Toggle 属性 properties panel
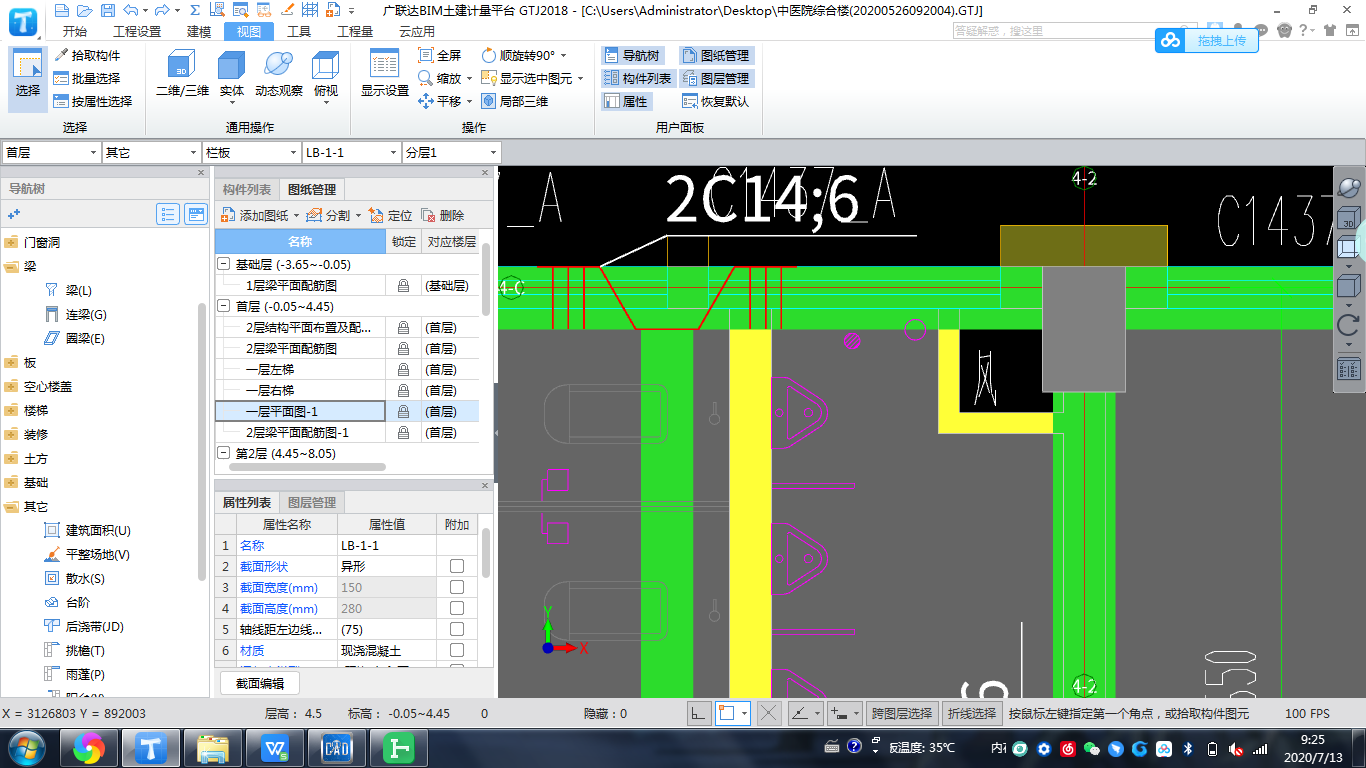Screen dimensions: 1366x768 [x=625, y=101]
